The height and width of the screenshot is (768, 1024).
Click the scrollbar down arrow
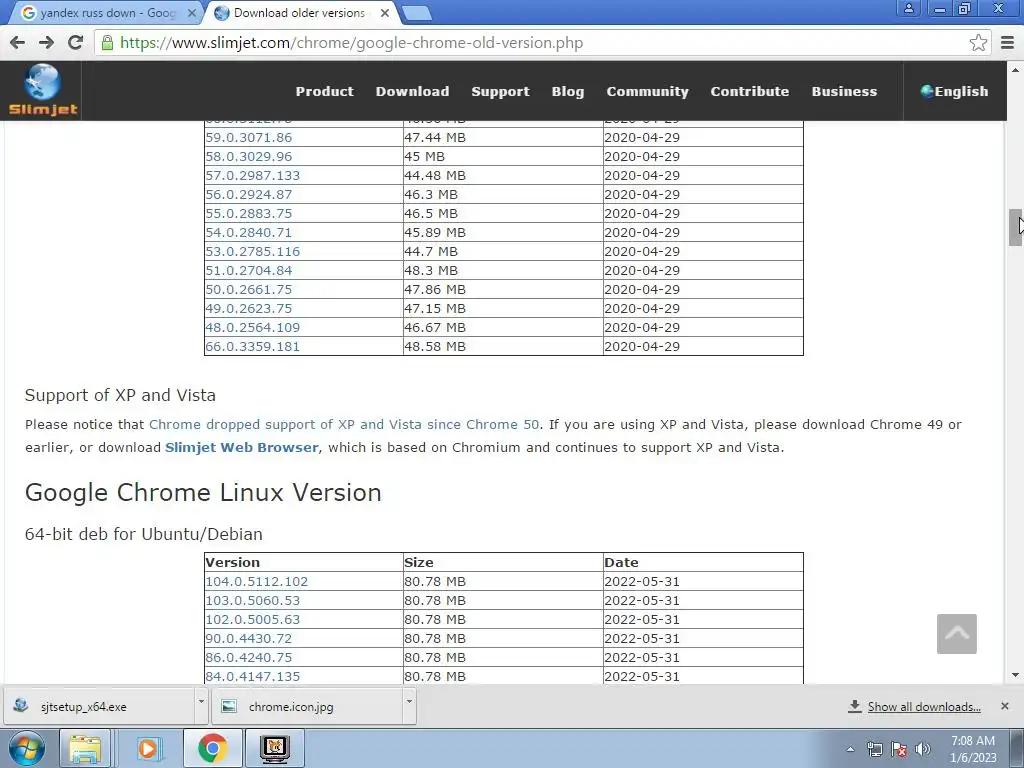1015,675
